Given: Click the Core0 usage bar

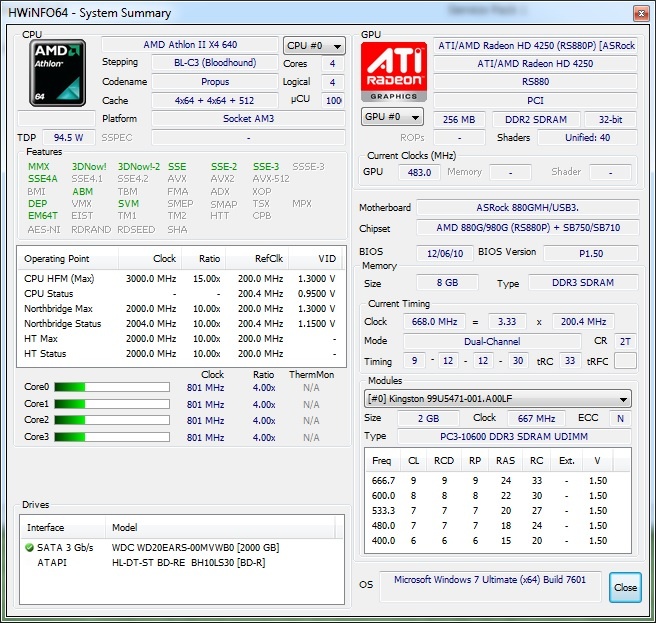Looking at the screenshot, I should point(112,387).
